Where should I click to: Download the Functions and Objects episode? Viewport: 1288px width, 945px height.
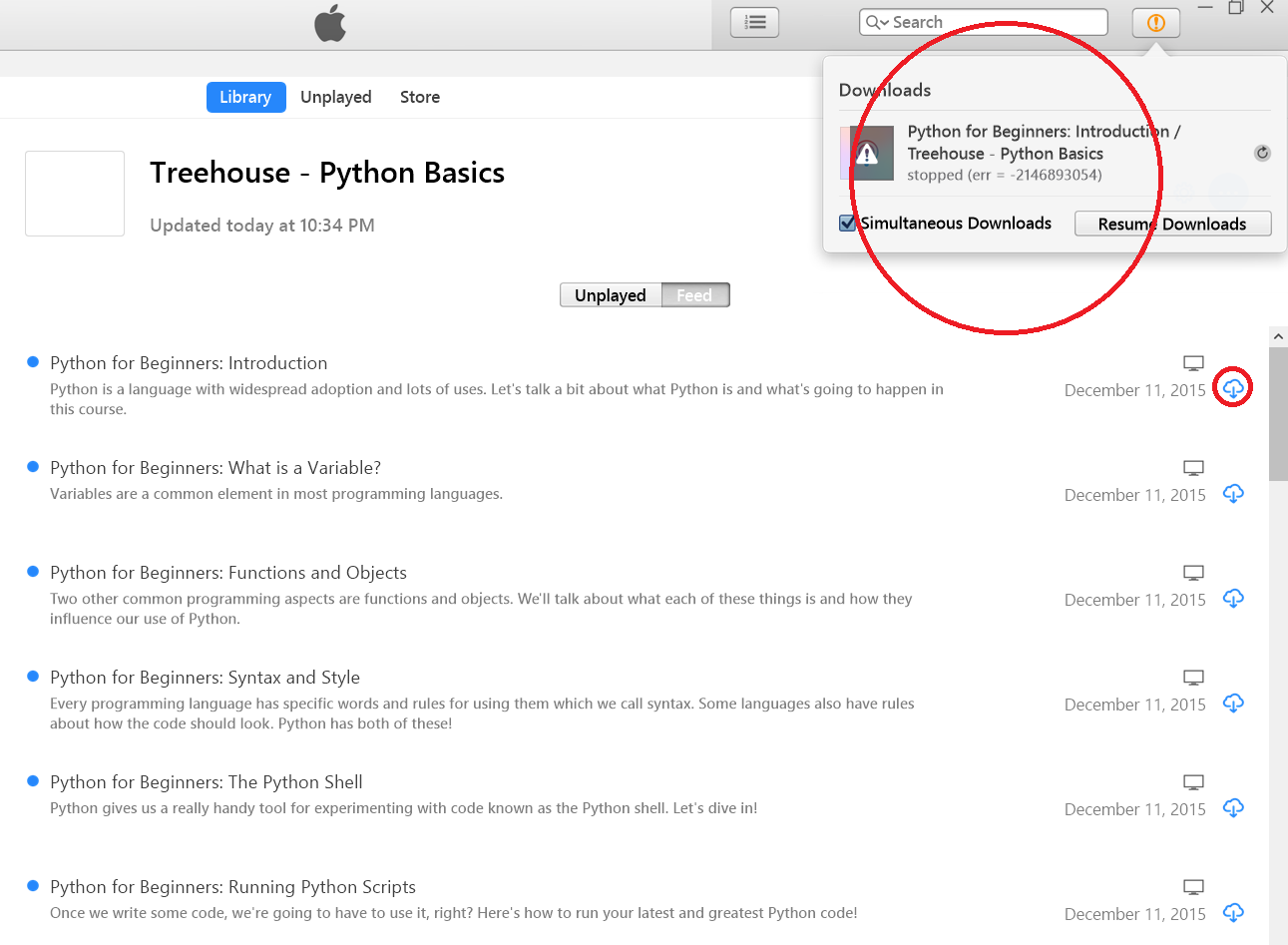coord(1233,598)
